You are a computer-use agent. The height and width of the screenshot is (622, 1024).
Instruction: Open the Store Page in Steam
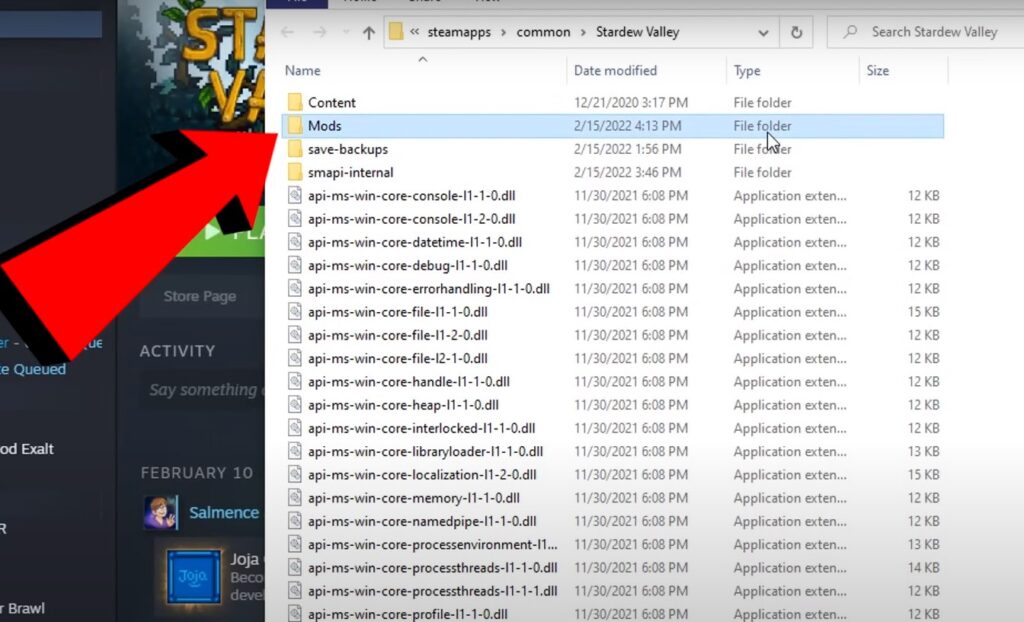199,296
